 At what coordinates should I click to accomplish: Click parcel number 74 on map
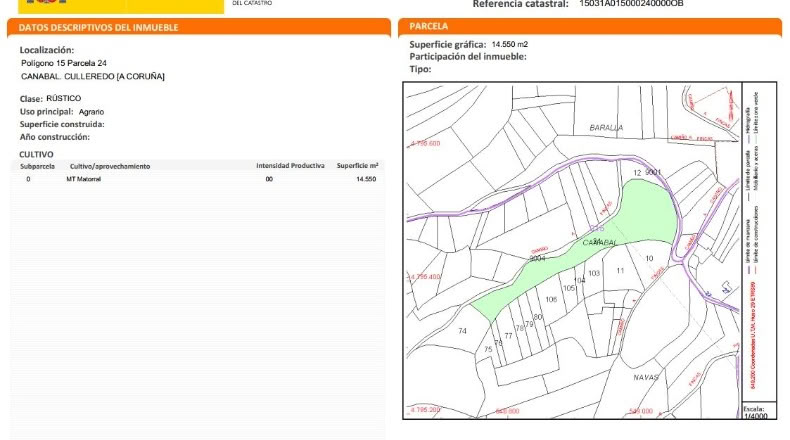pos(463,331)
